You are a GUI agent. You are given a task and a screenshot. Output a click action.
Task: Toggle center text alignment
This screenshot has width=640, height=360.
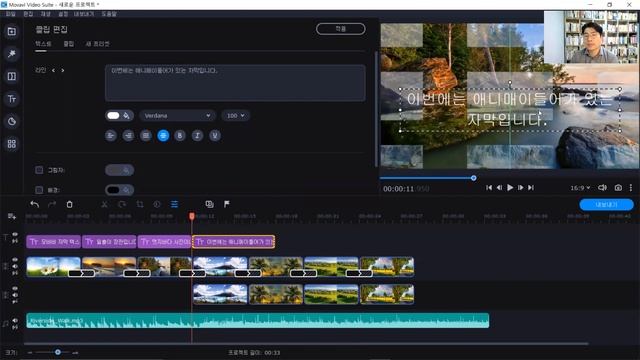click(x=163, y=136)
